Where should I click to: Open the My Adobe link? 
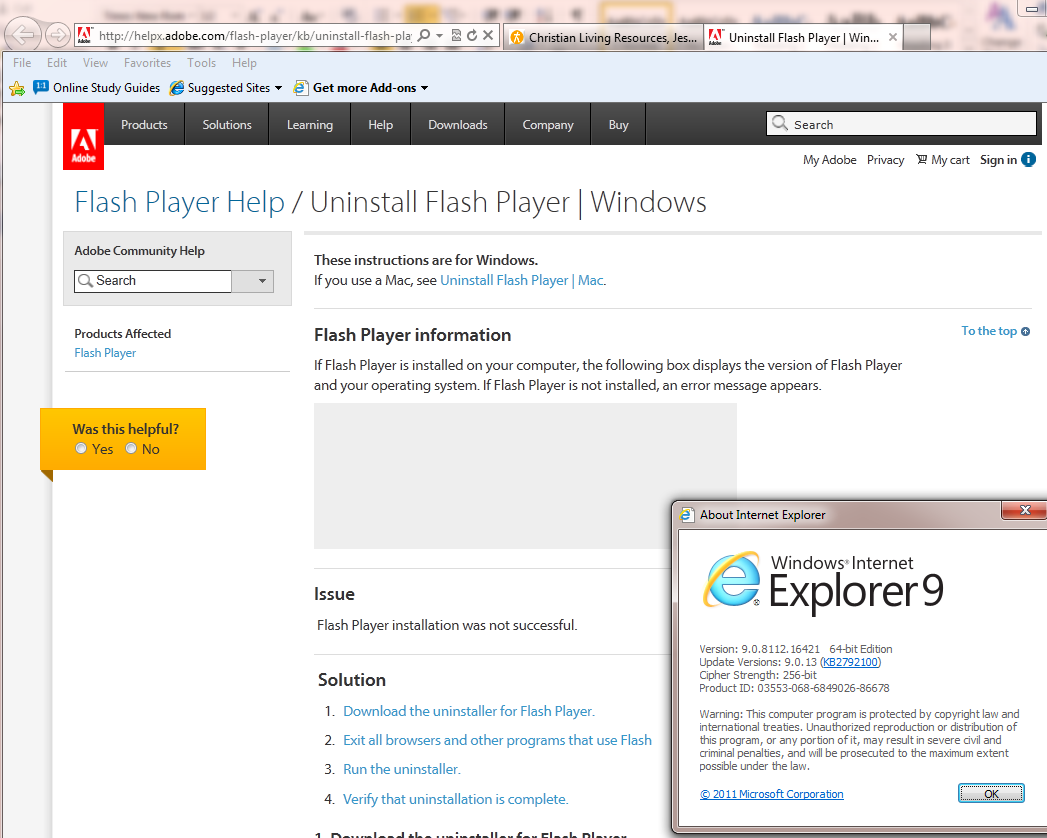click(829, 160)
